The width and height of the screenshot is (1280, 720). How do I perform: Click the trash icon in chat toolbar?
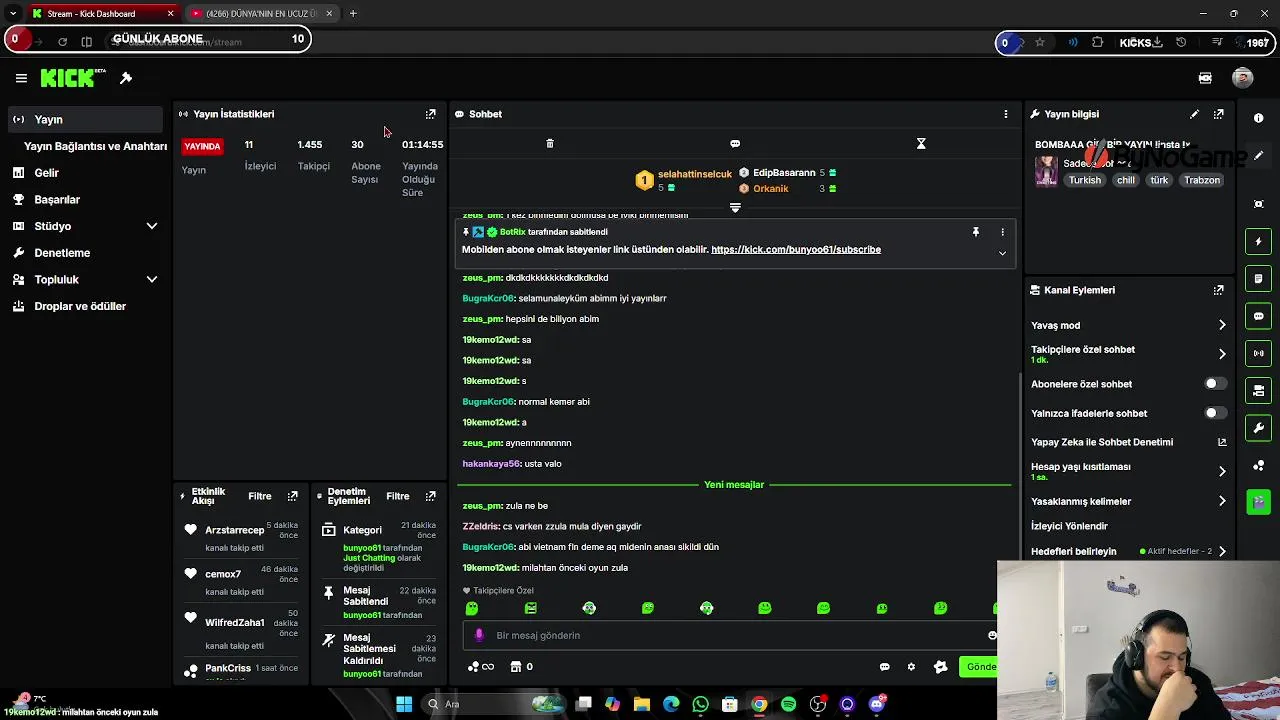click(550, 144)
